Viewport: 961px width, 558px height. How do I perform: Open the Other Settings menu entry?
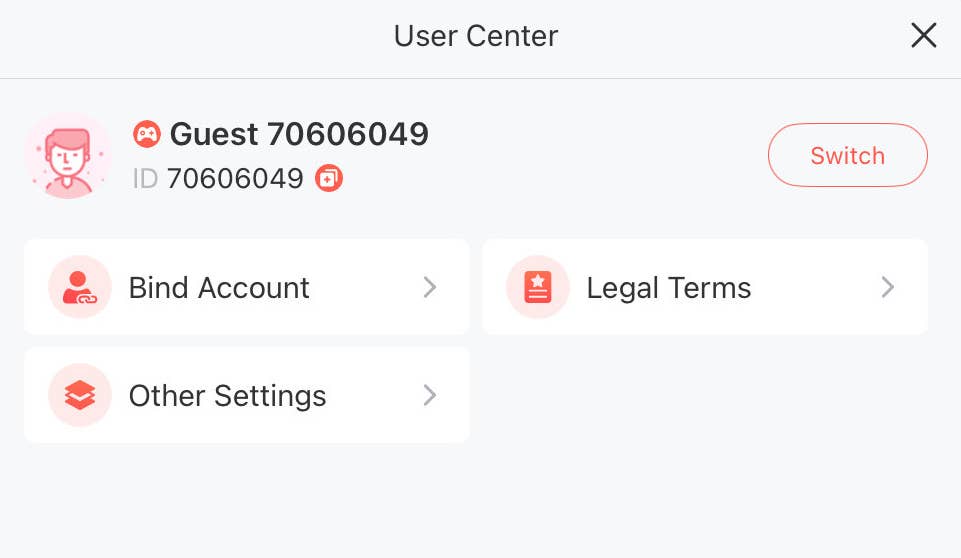coord(227,395)
